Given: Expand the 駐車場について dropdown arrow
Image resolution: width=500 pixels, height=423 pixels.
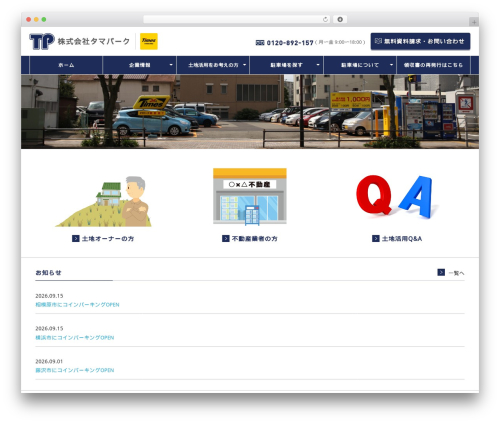Looking at the screenshot, I should tap(391, 65).
